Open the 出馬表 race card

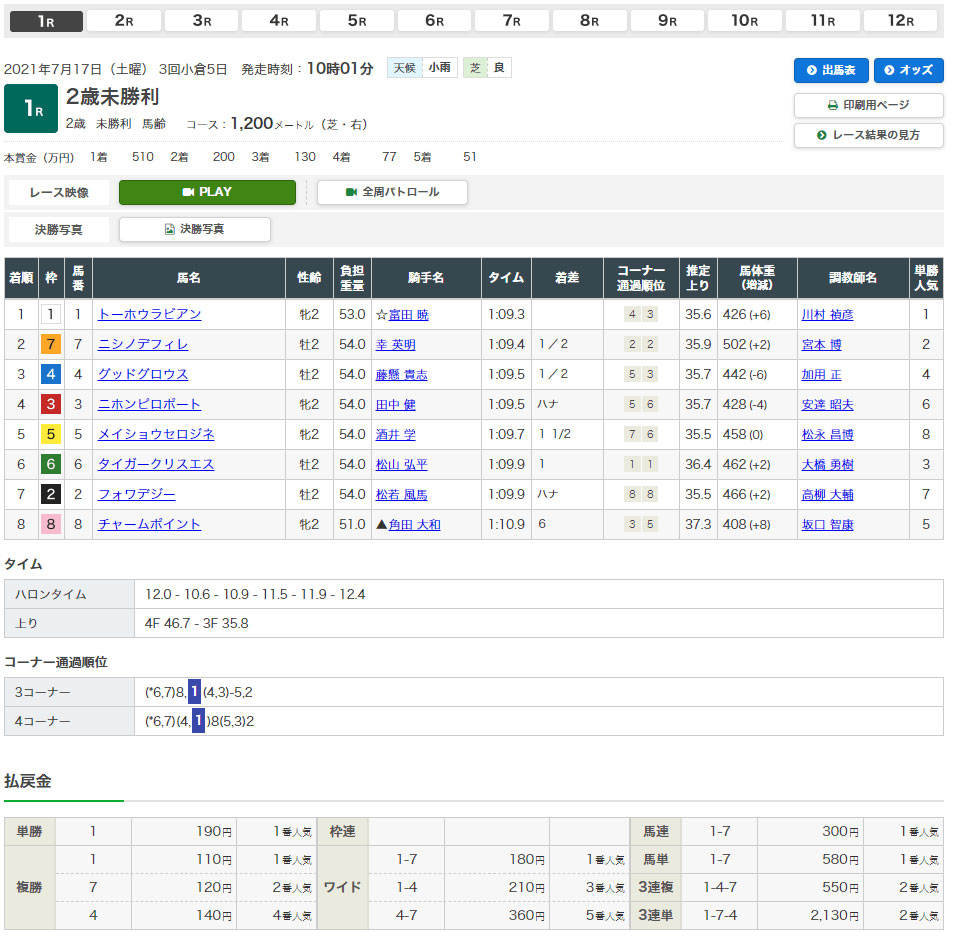coord(831,70)
